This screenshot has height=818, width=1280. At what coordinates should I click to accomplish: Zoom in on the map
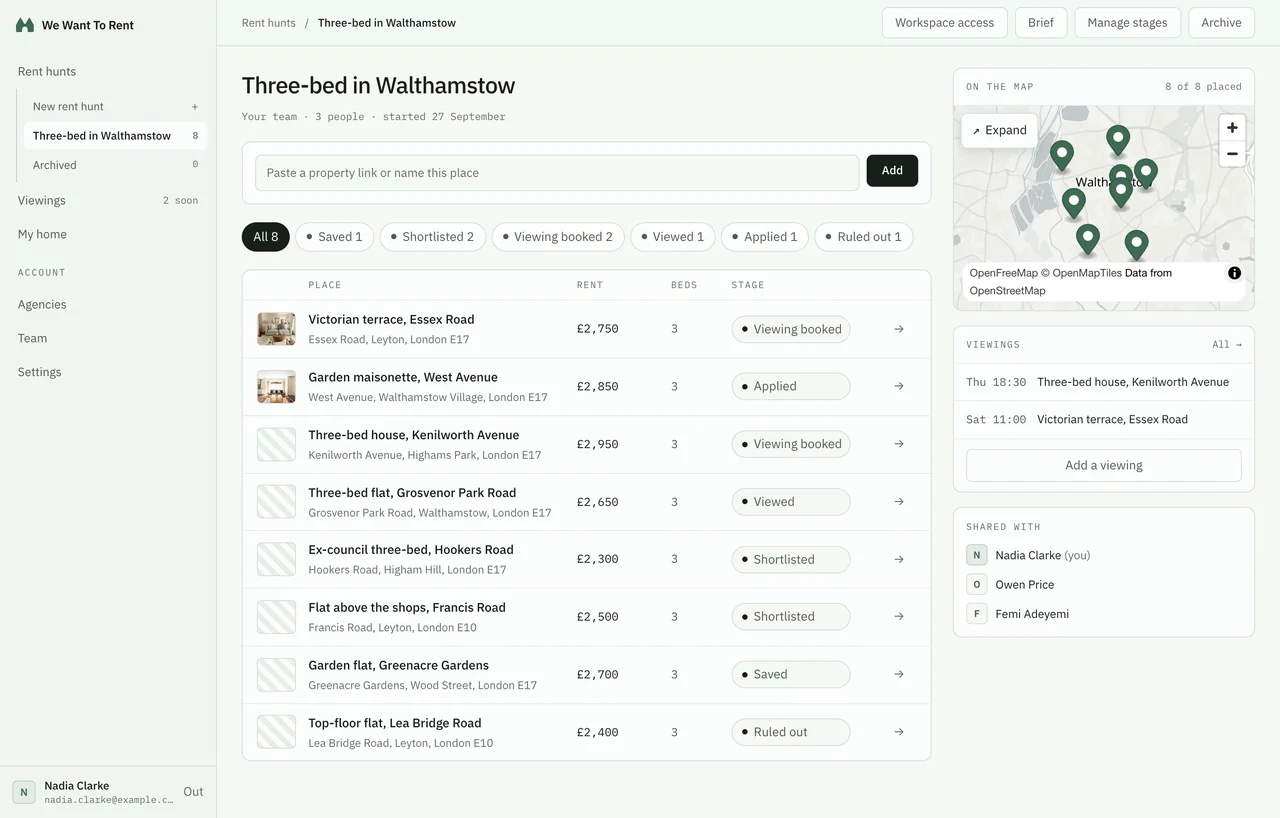1232,128
